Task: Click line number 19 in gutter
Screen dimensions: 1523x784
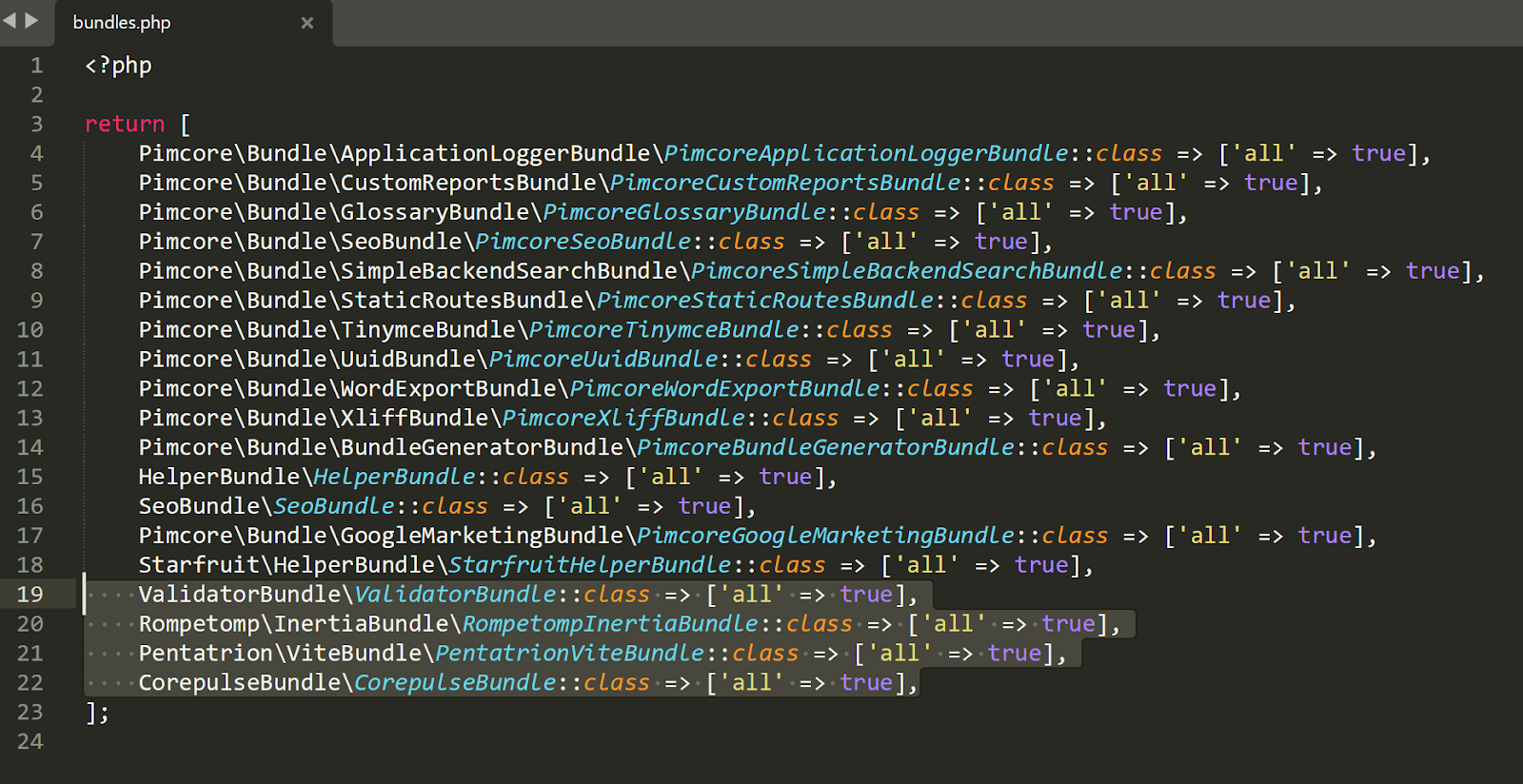Action: (x=30, y=595)
